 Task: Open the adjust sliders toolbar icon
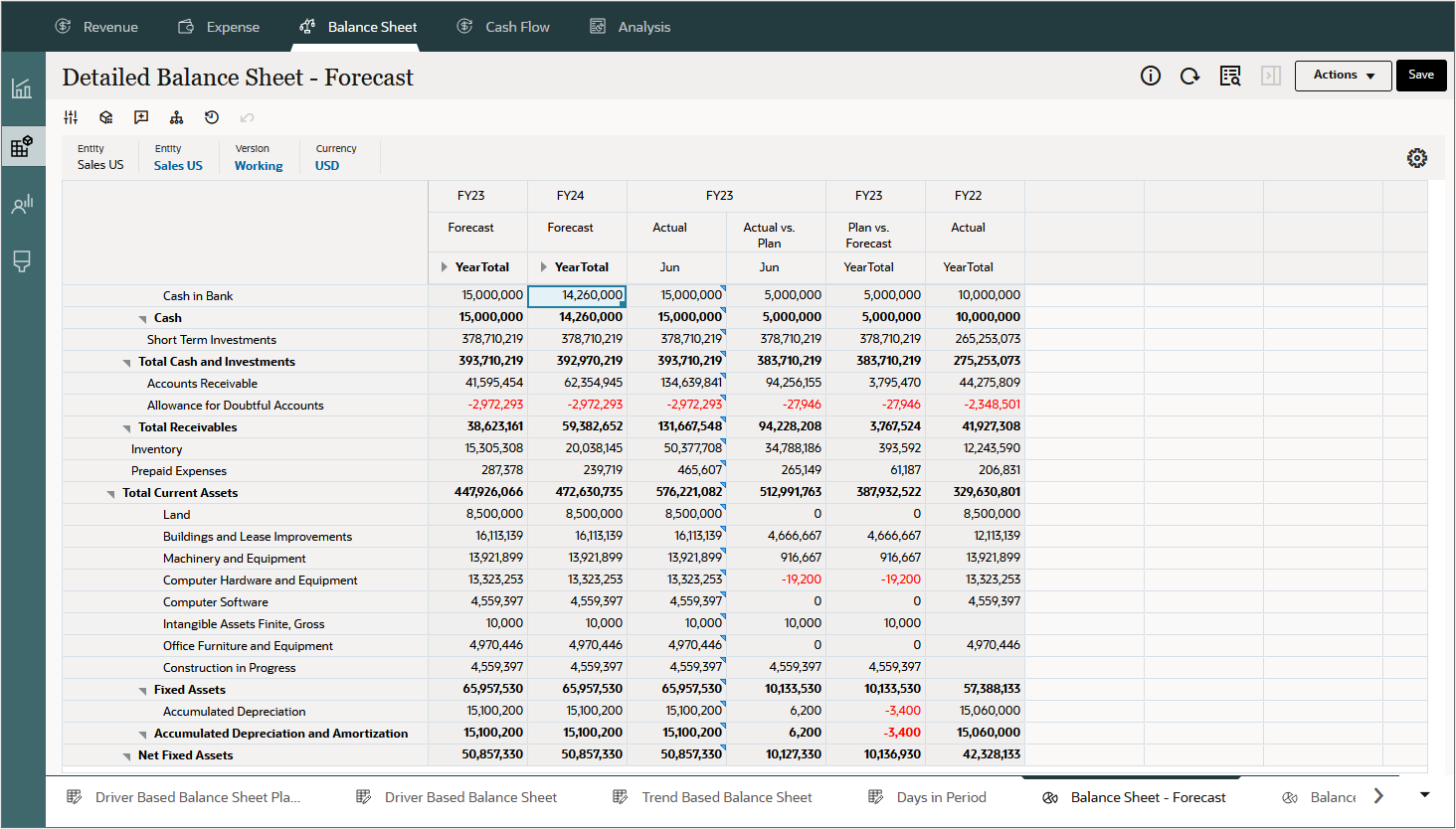[x=71, y=117]
